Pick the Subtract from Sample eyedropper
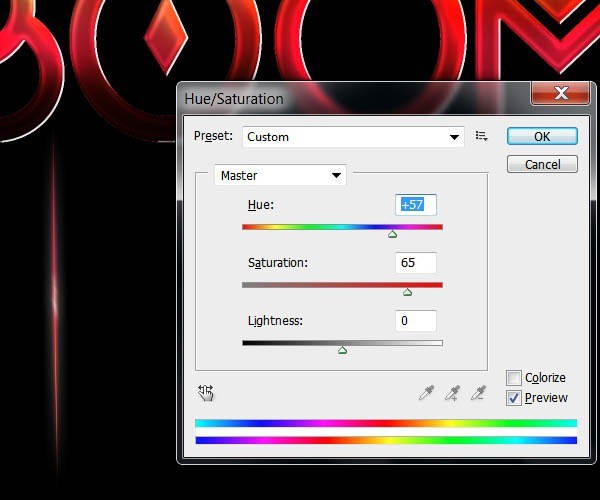This screenshot has height=500, width=600. [x=477, y=393]
